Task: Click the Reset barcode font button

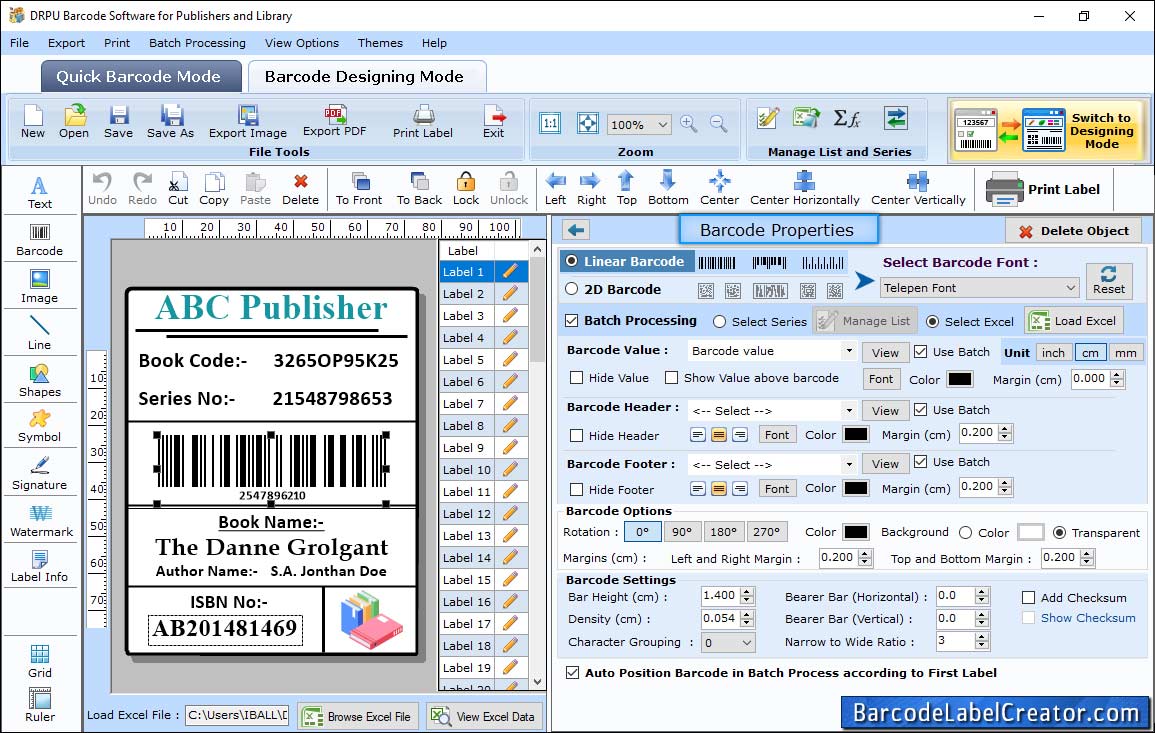Action: click(x=1109, y=280)
